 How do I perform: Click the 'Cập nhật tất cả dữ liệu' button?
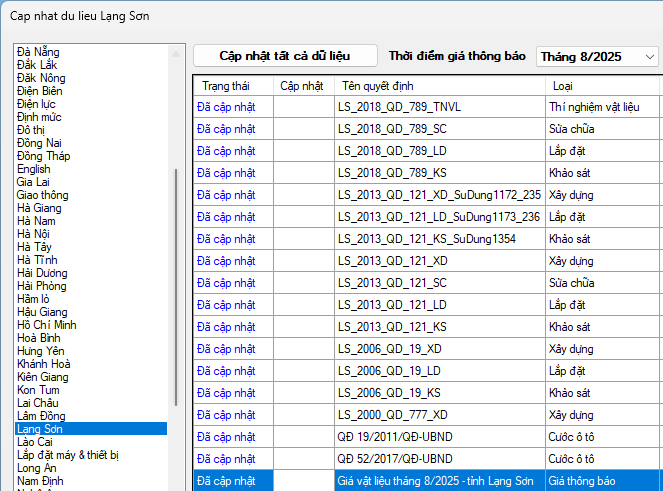click(x=285, y=56)
